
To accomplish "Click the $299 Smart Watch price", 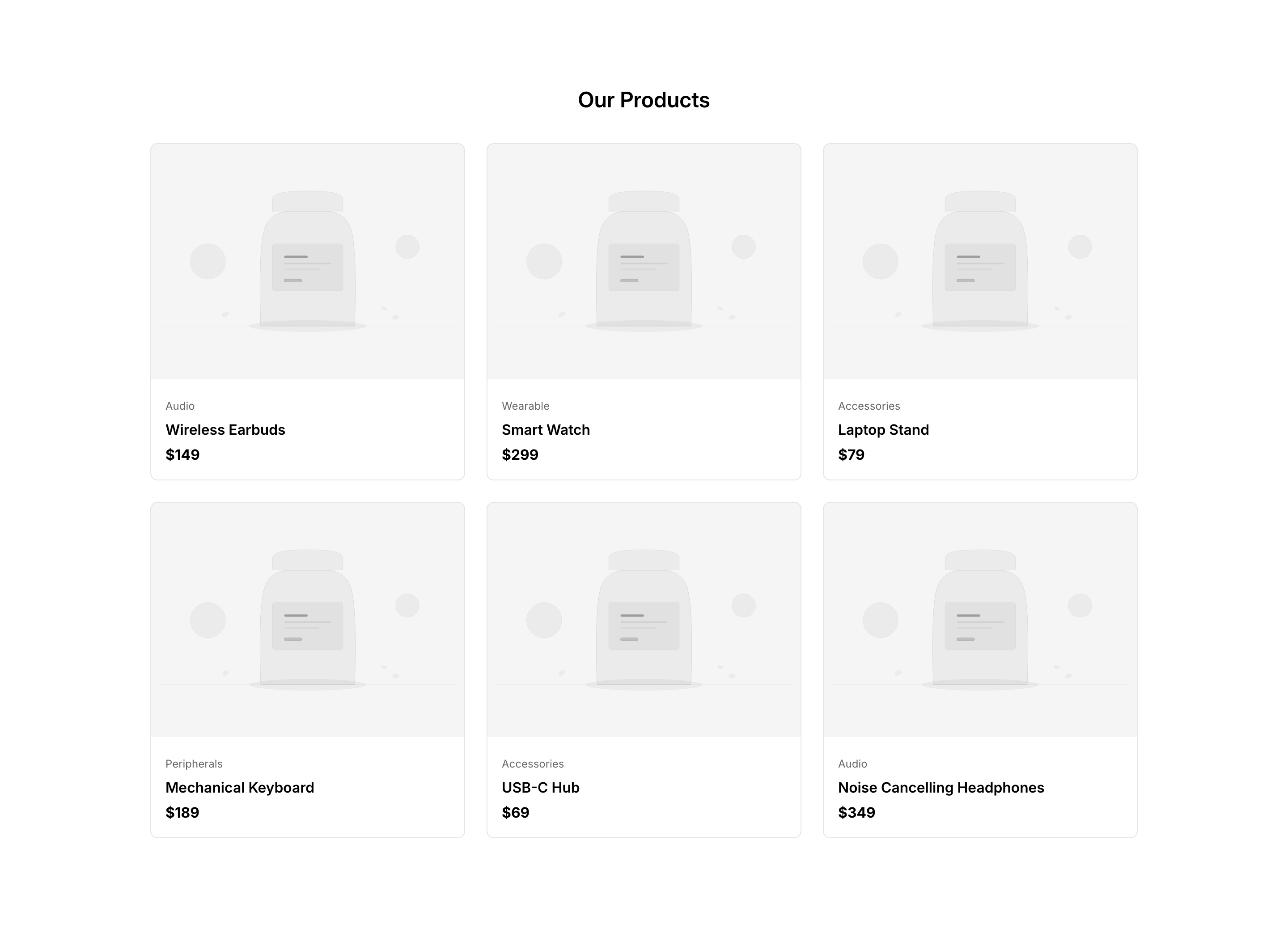I will [520, 455].
